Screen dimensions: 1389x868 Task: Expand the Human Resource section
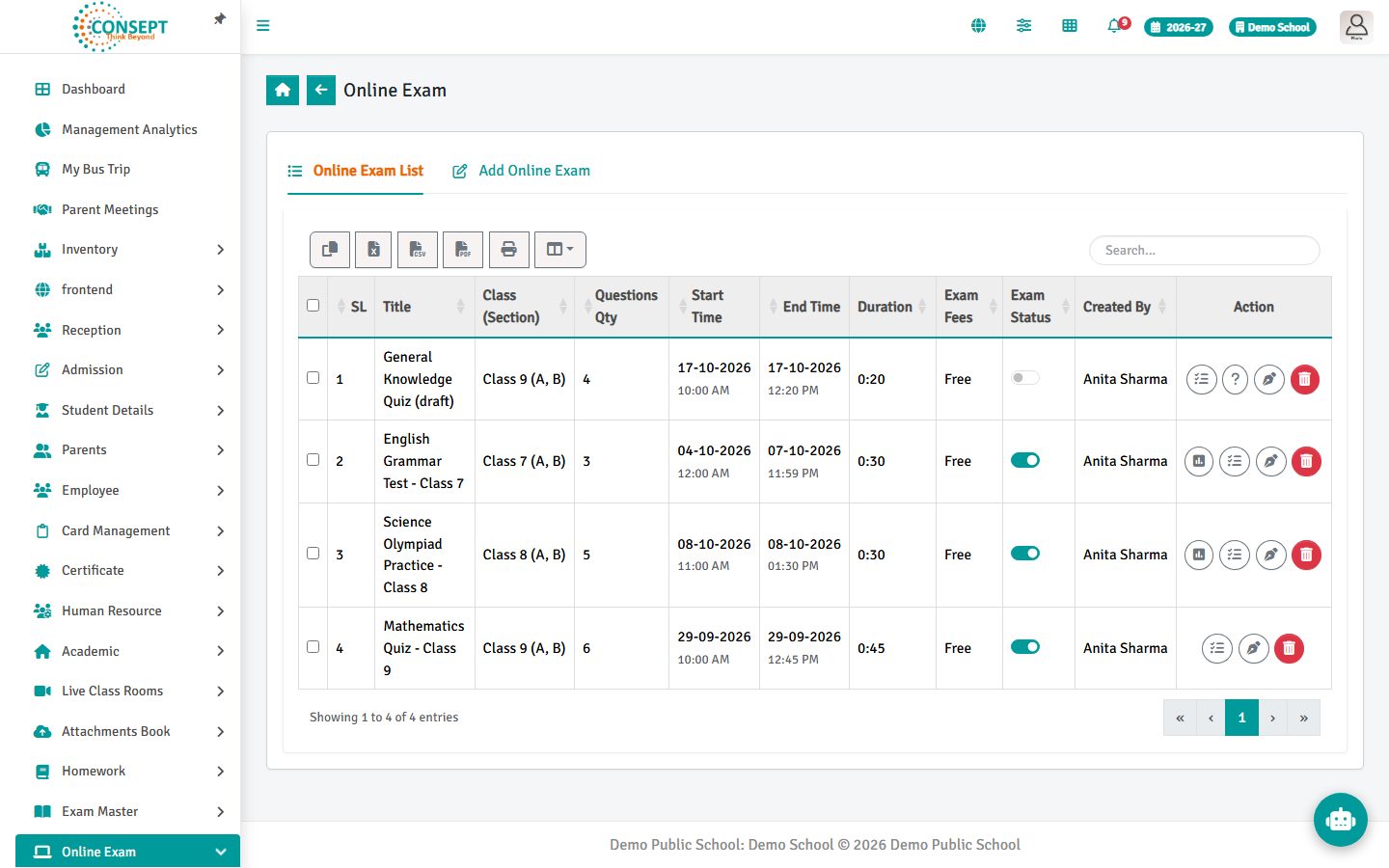point(127,610)
